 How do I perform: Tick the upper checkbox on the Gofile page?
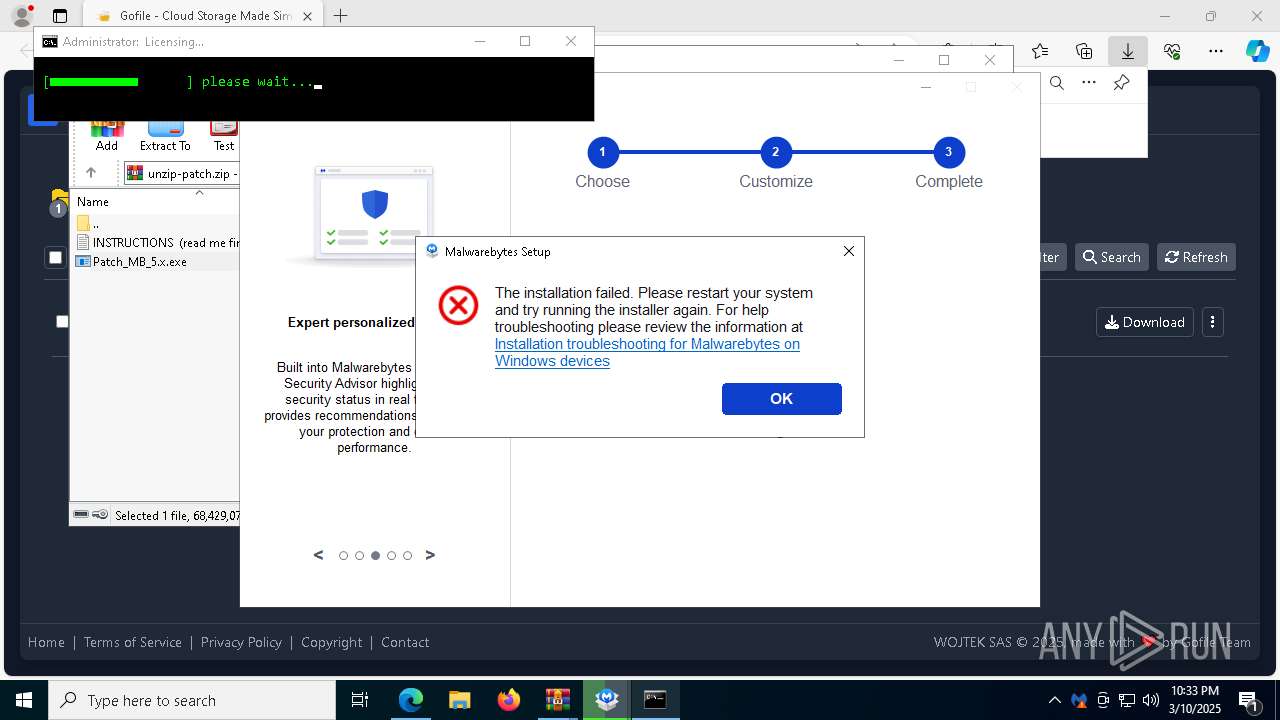55,258
